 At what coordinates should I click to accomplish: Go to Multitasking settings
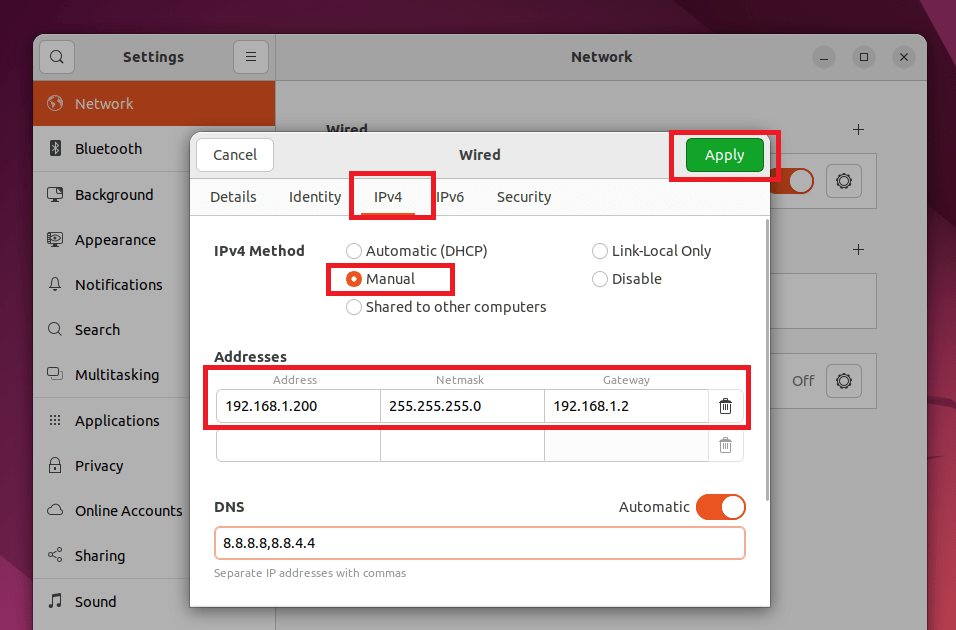pos(117,374)
